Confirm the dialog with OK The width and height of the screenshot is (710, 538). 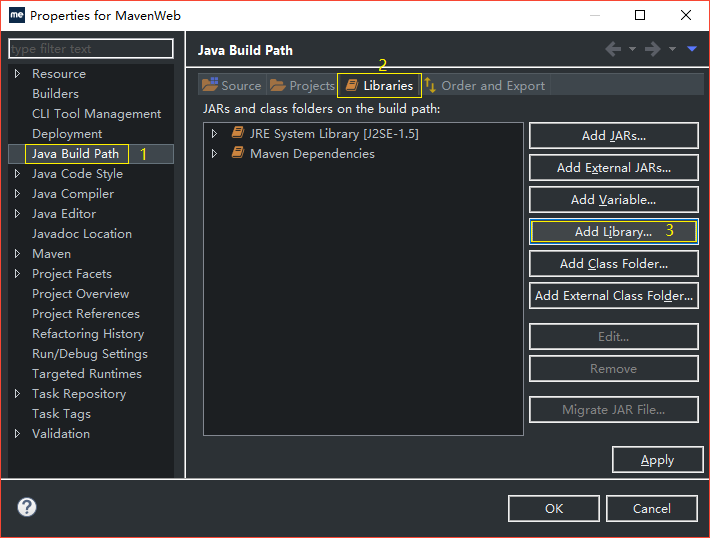tap(554, 509)
